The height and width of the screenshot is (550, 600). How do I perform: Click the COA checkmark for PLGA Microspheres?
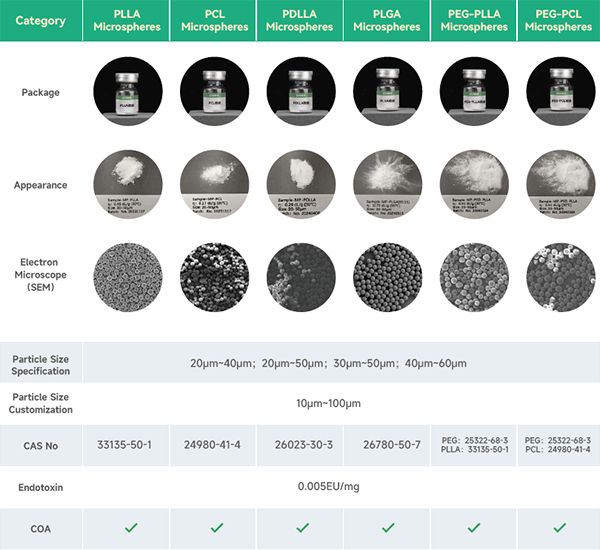click(x=385, y=527)
